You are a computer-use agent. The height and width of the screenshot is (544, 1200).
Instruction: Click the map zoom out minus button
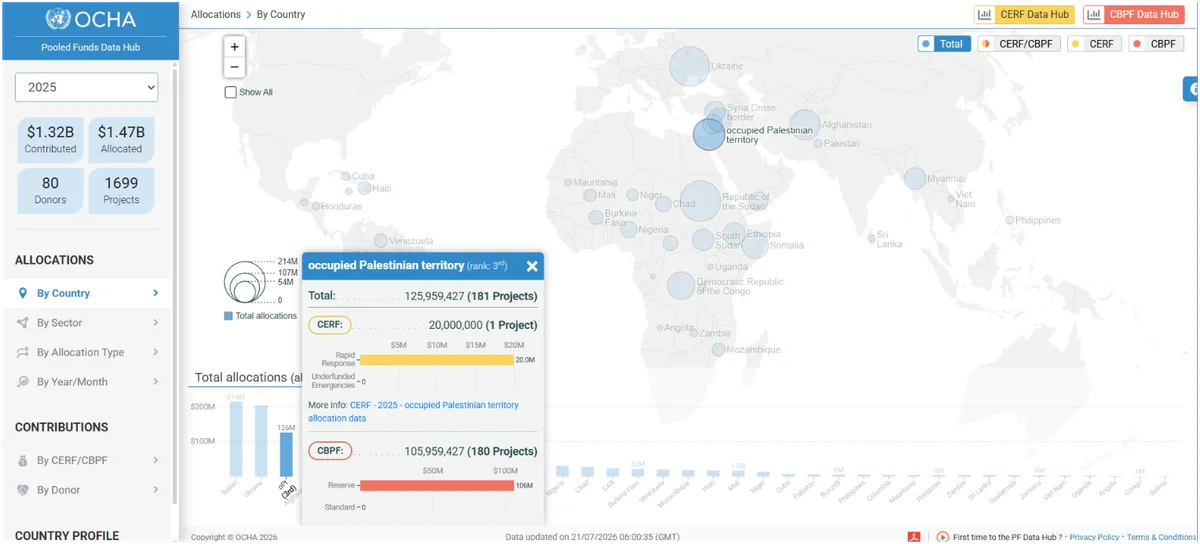[235, 68]
